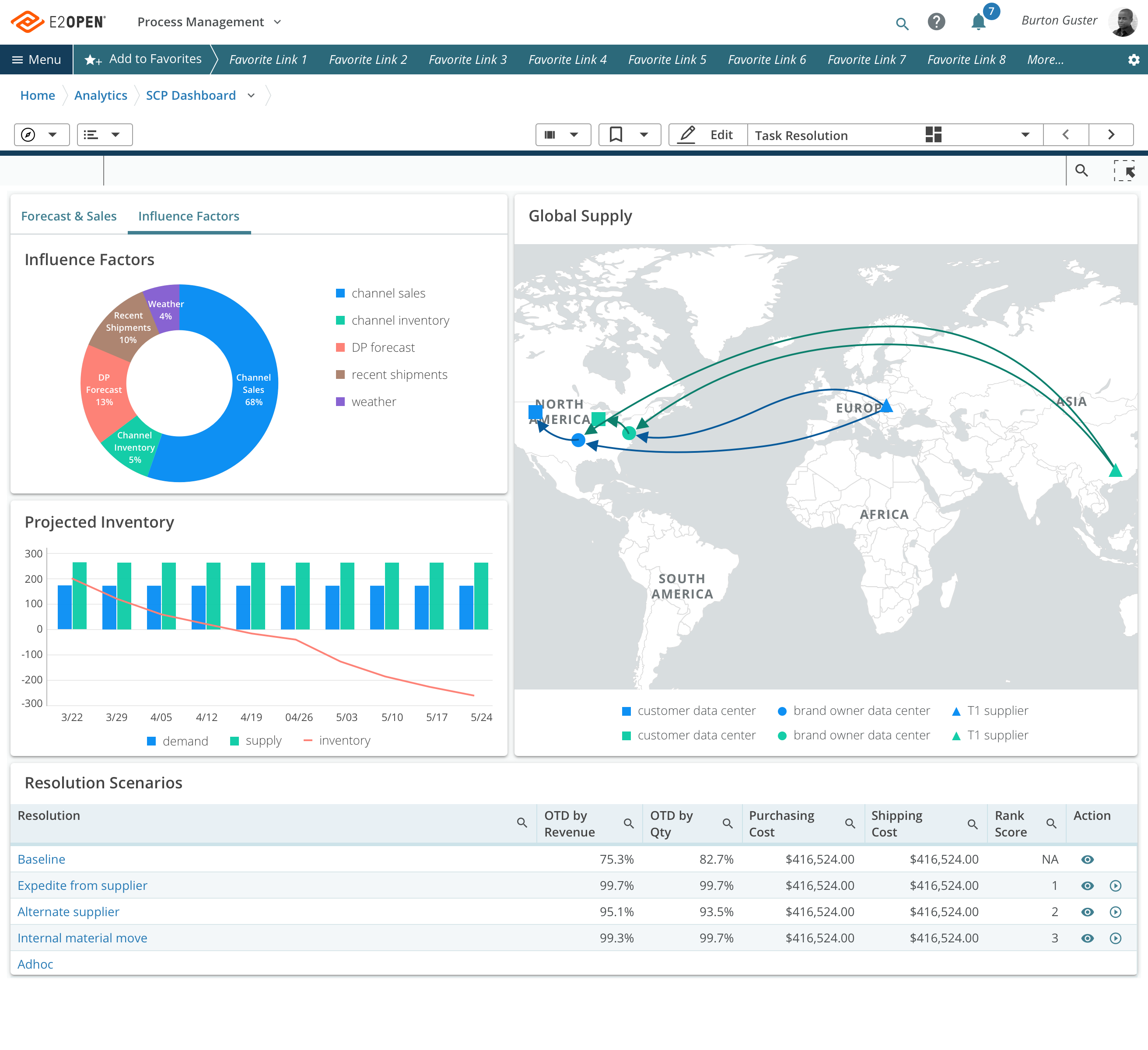
Task: Switch to the Forecast & Sales tab
Action: 69,217
